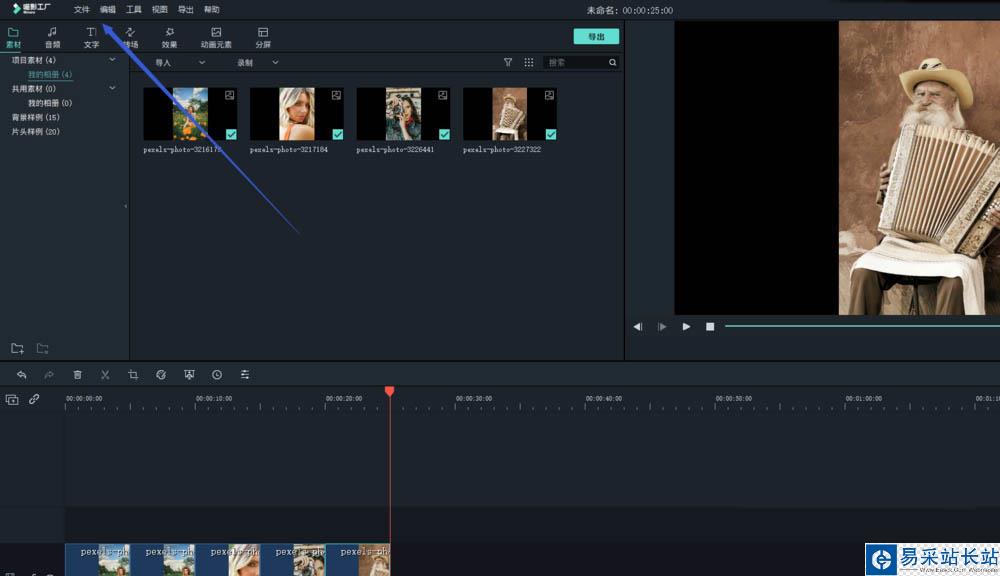Click the Split scissors icon

click(x=105, y=375)
